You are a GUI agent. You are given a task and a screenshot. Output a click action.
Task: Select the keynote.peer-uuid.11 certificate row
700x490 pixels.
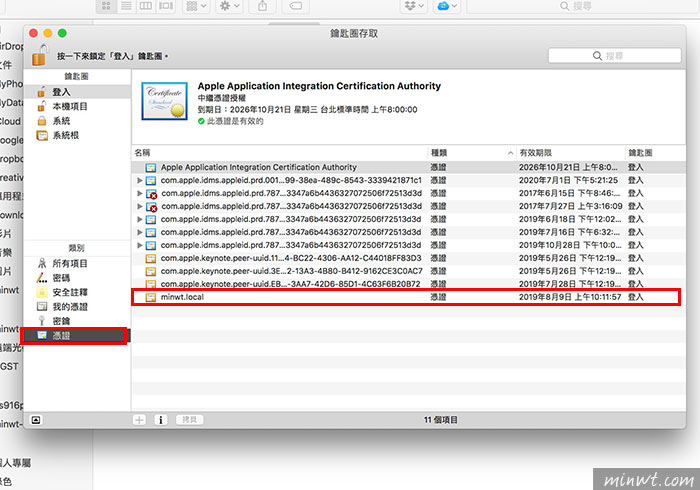pyautogui.click(x=408, y=258)
